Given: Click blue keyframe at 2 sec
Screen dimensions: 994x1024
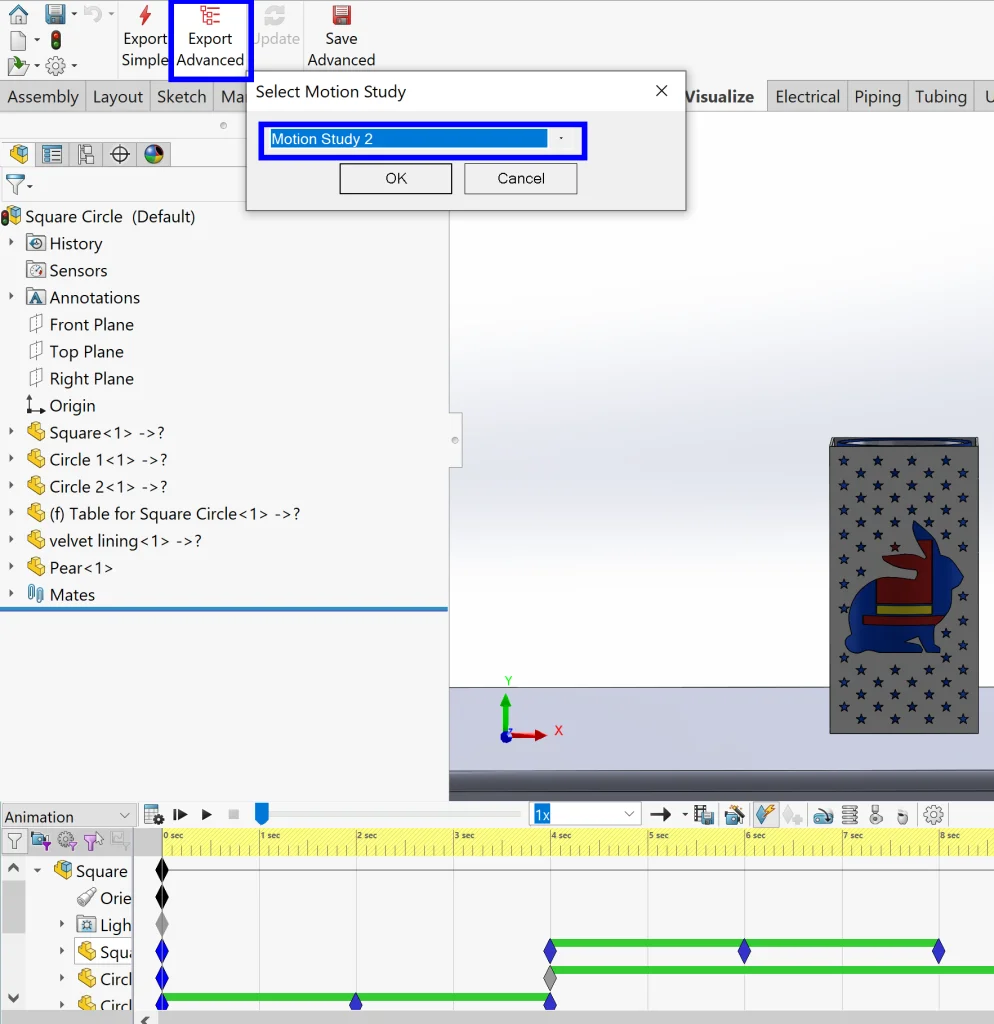Looking at the screenshot, I should (356, 1001).
